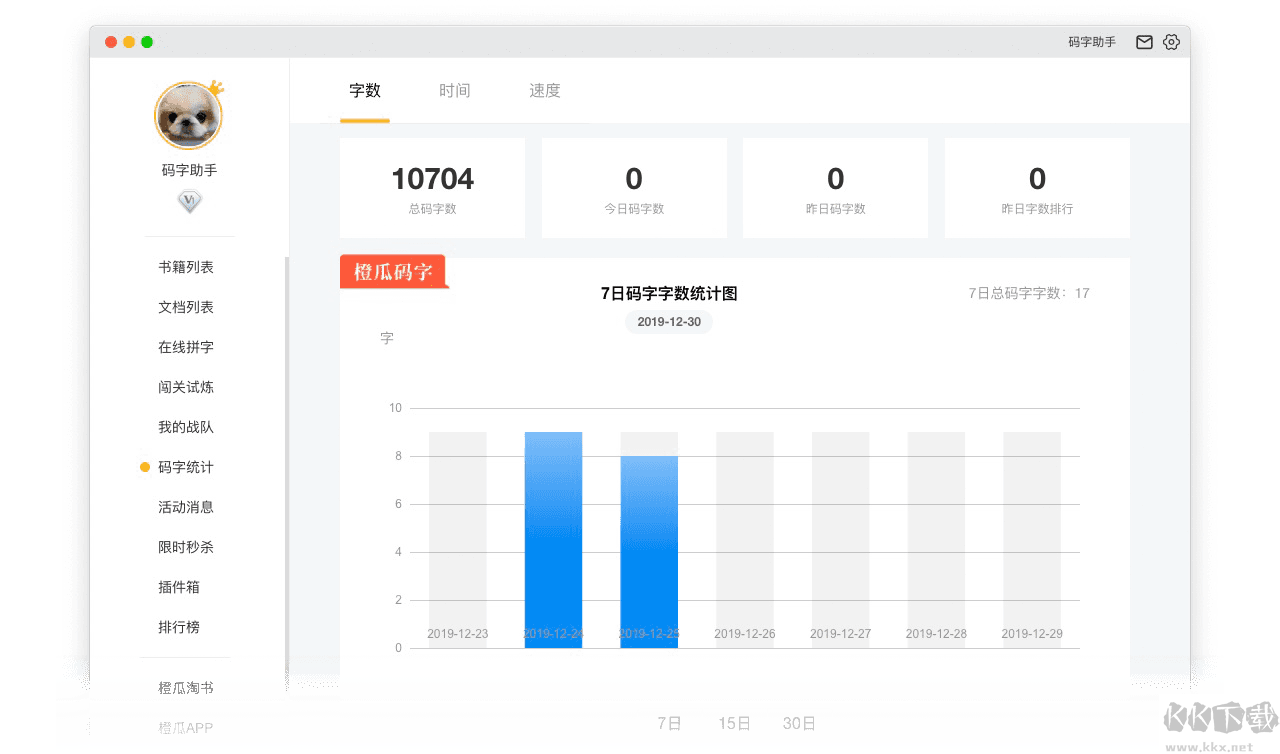Click the 橙瓜码字 orange logo banner

coord(393,272)
